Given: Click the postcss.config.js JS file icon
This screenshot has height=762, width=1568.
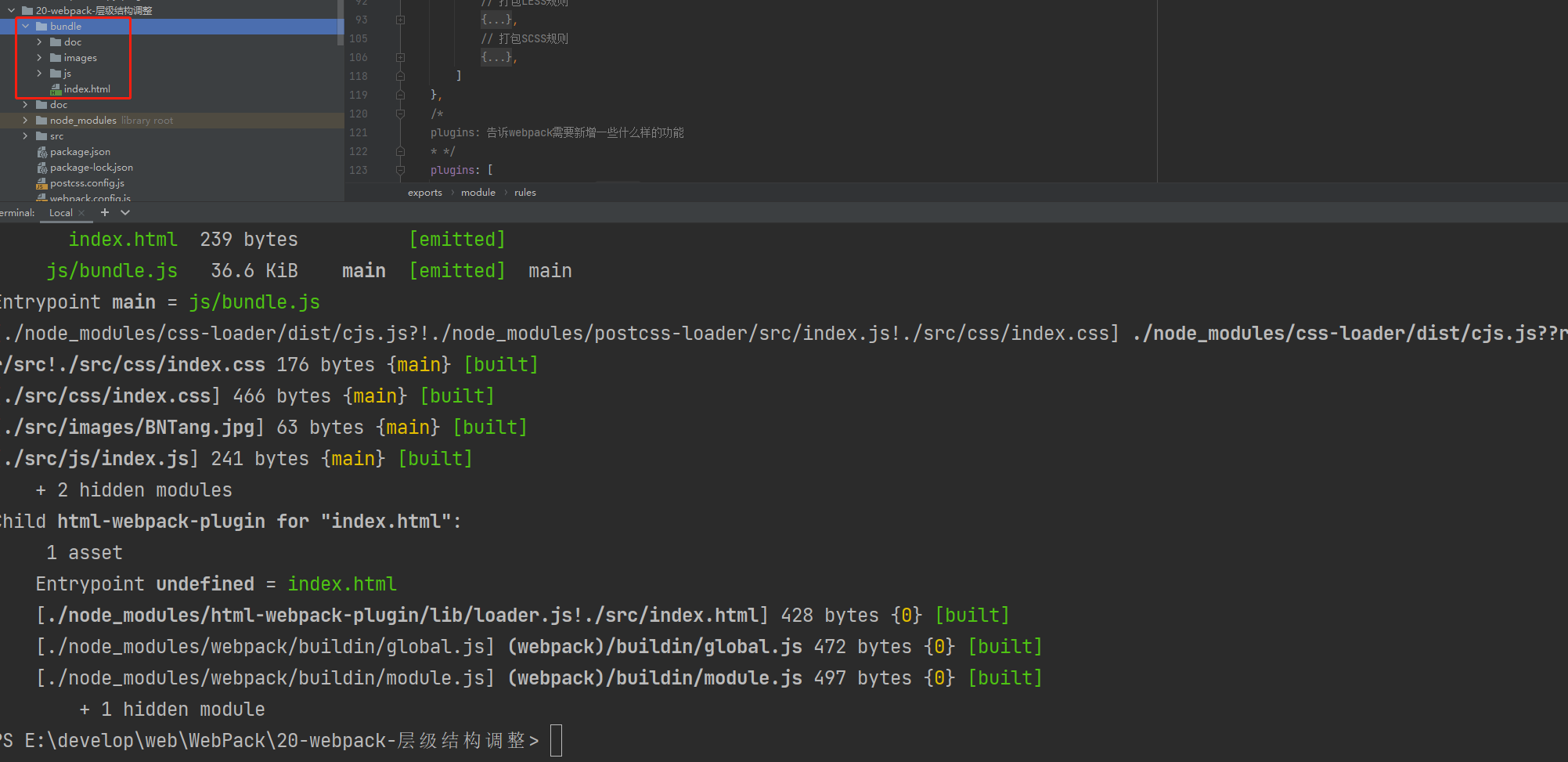Looking at the screenshot, I should point(42,182).
